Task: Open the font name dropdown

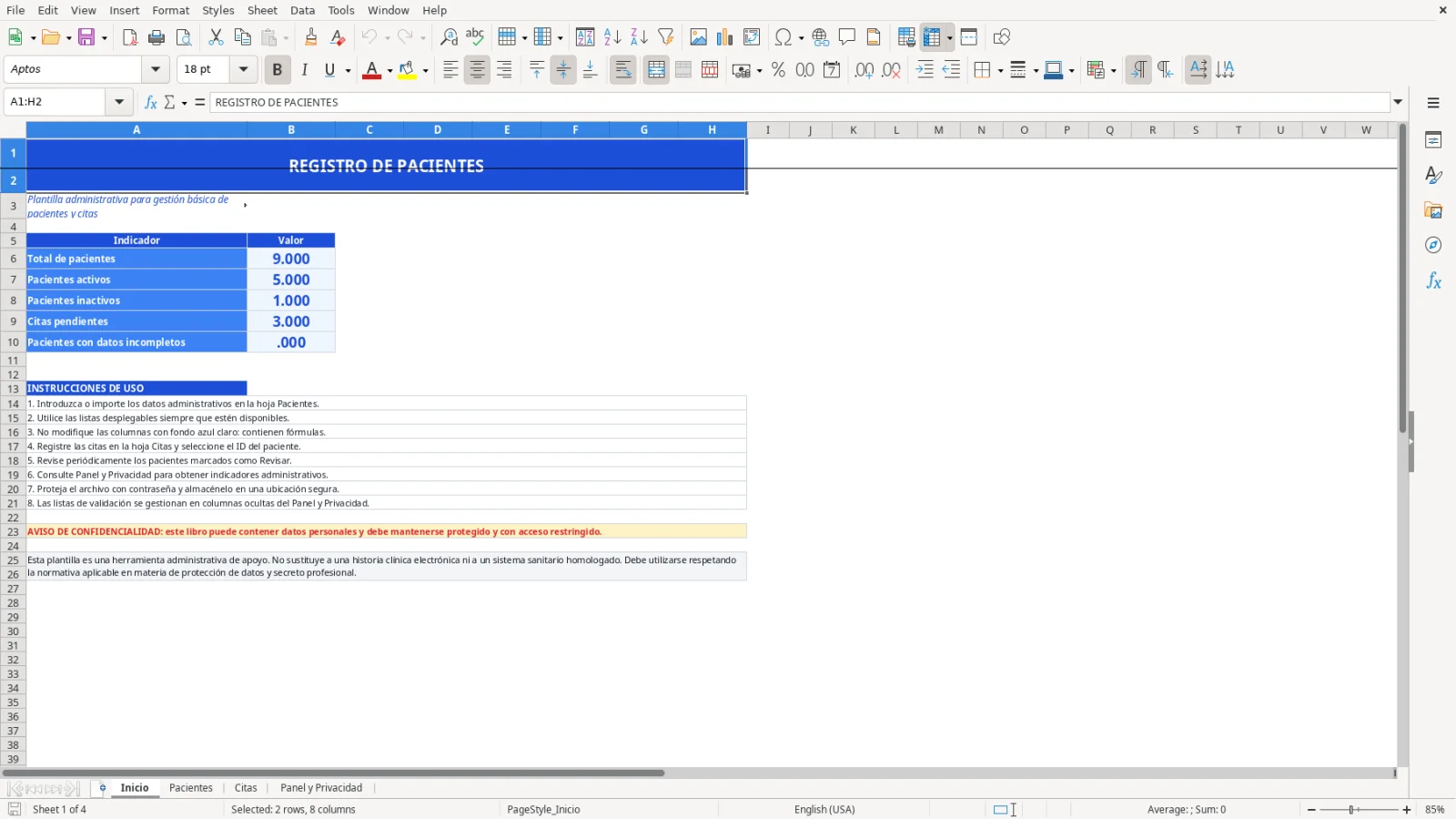Action: (156, 69)
